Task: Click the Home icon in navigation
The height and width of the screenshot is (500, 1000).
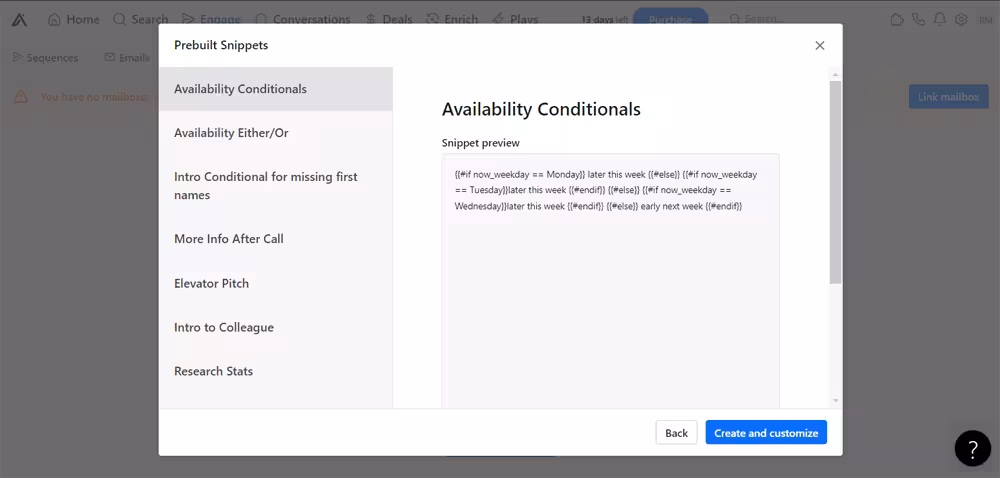Action: pos(55,19)
